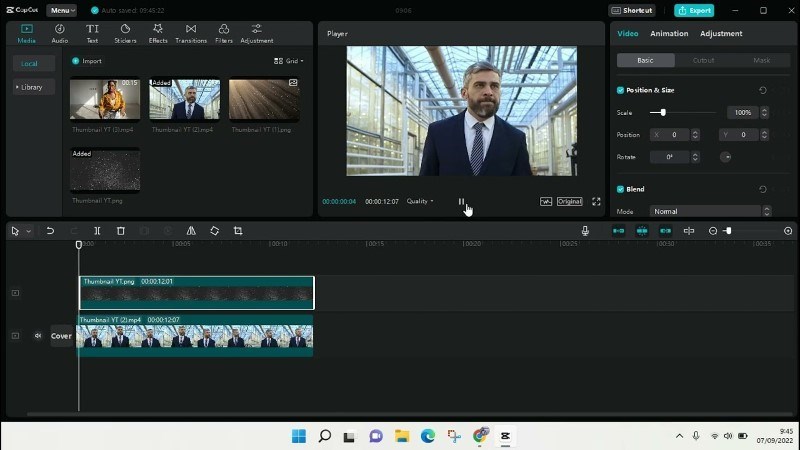800x450 pixels.
Task: Select Thumbnail YT (1).png media thumbnail
Action: tap(264, 99)
